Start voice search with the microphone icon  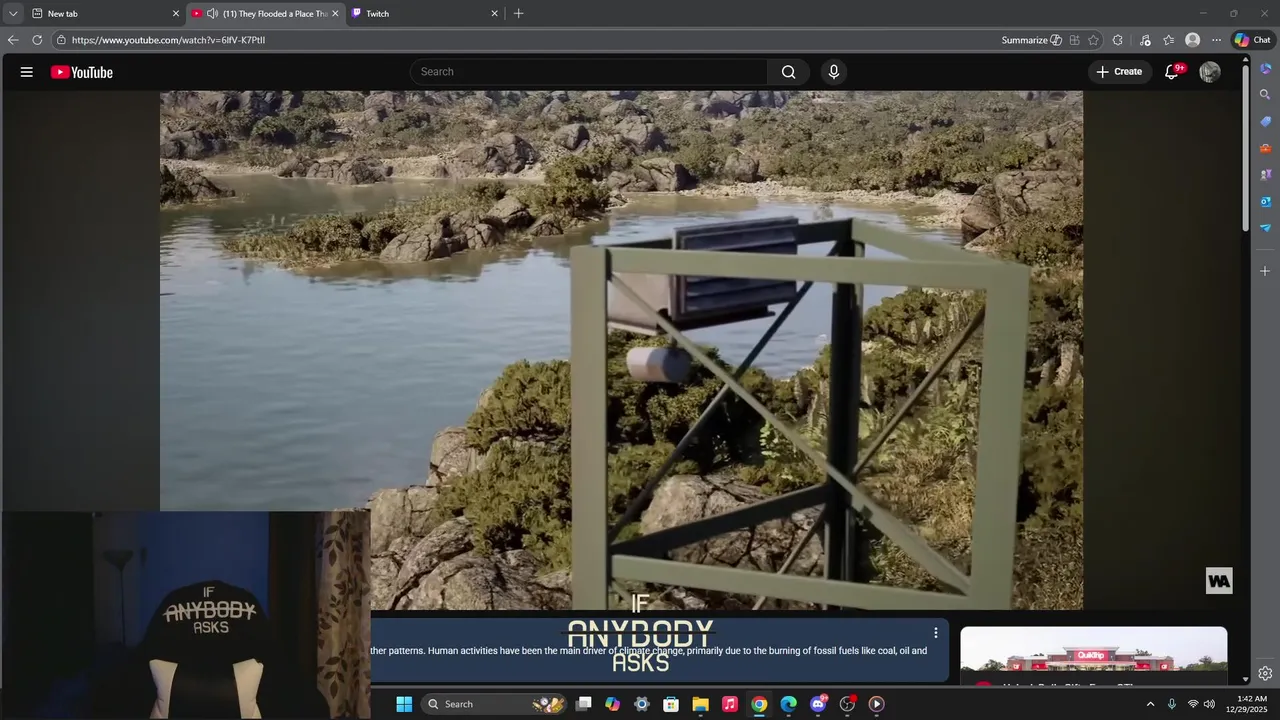coord(834,72)
